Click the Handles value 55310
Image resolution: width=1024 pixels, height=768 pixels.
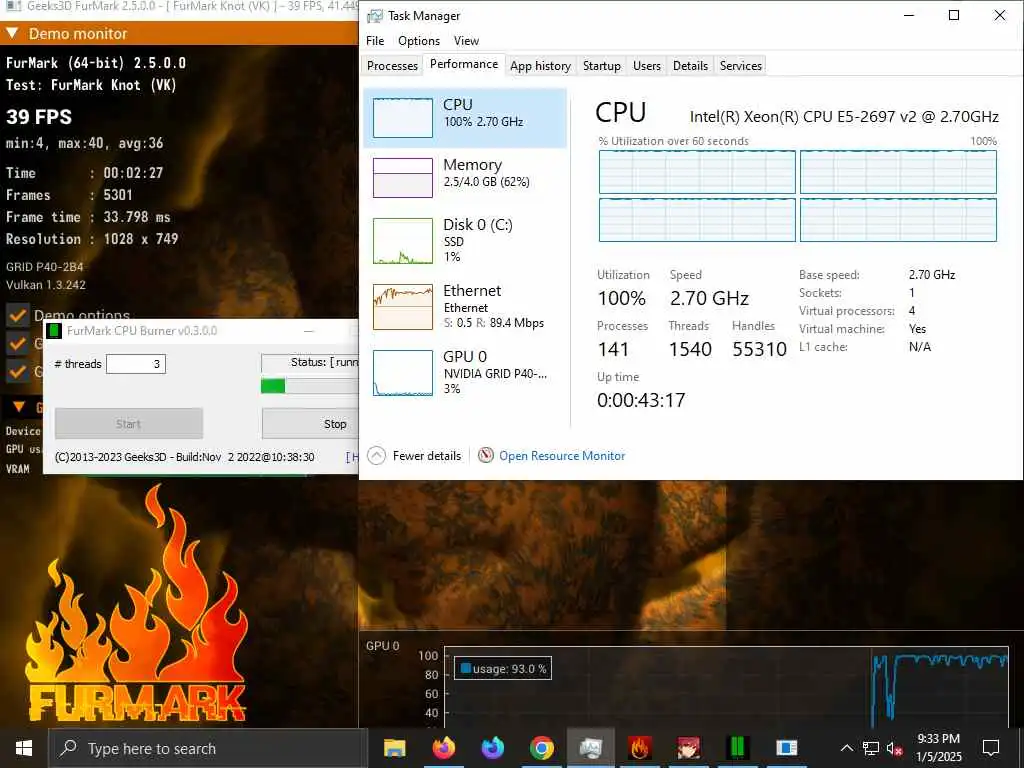click(759, 349)
